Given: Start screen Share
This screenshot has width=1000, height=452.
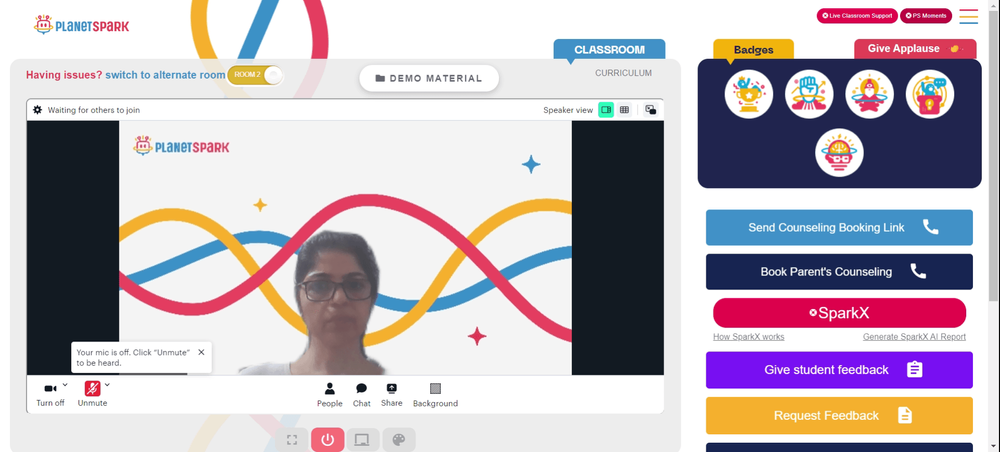Looking at the screenshot, I should coord(392,395).
